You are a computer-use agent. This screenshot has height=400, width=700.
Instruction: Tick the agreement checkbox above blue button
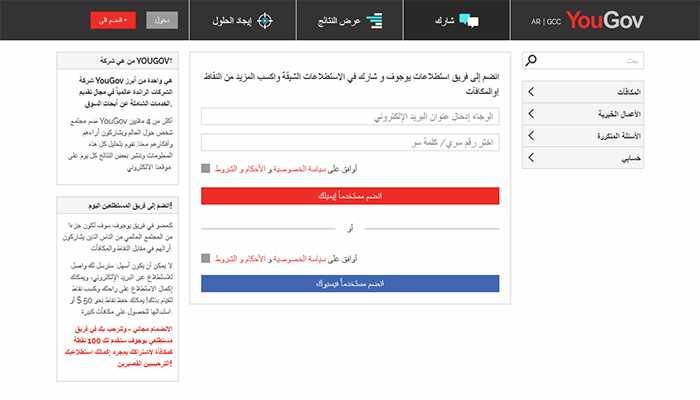205,258
